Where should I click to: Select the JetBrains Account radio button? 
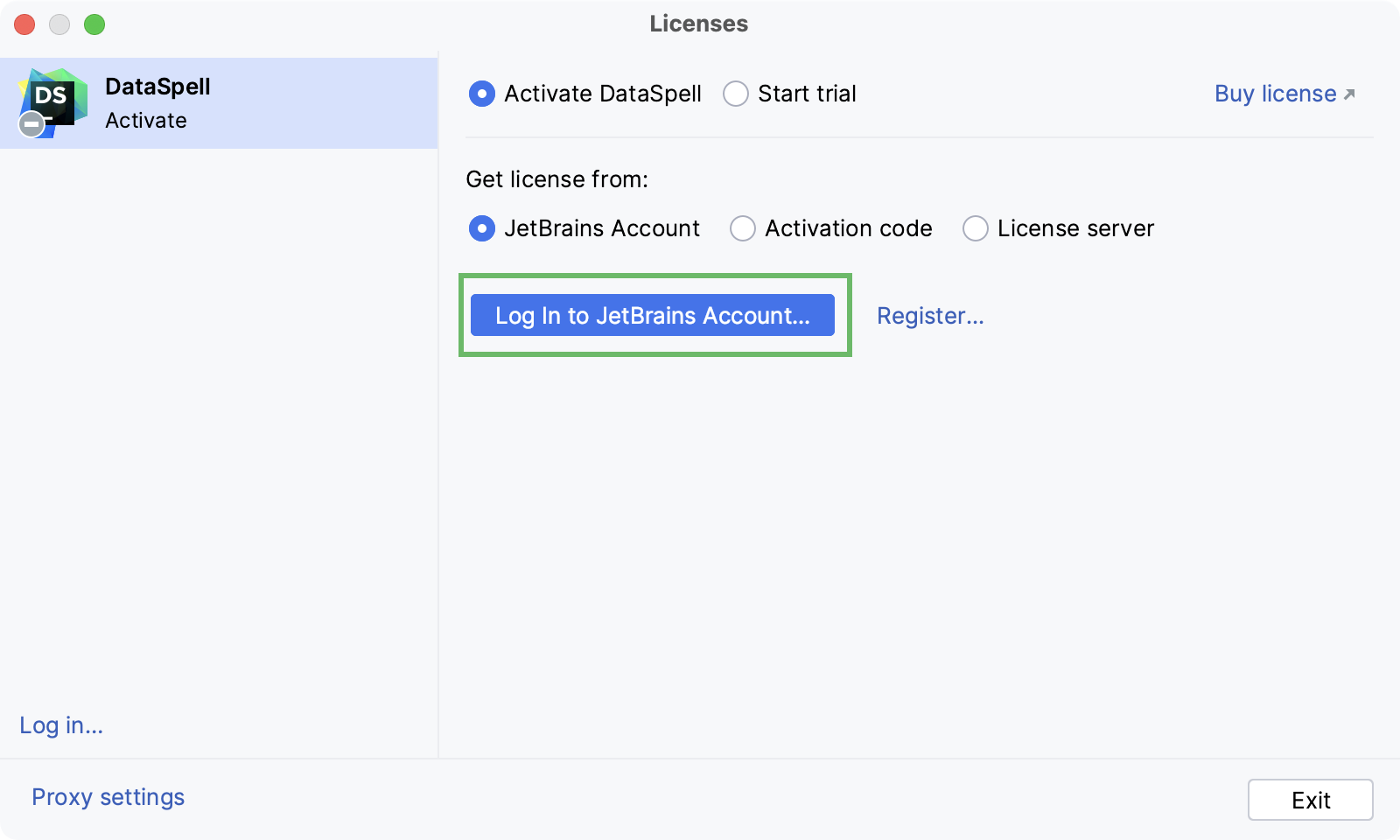(x=482, y=228)
